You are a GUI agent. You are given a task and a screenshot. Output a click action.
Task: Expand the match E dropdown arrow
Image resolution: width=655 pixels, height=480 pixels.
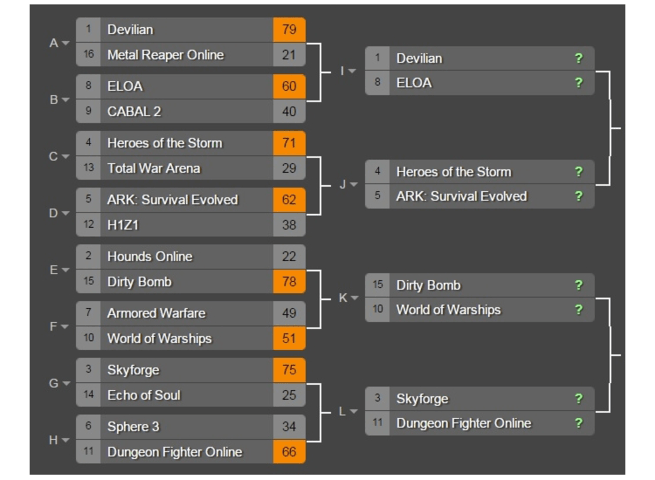pos(66,270)
